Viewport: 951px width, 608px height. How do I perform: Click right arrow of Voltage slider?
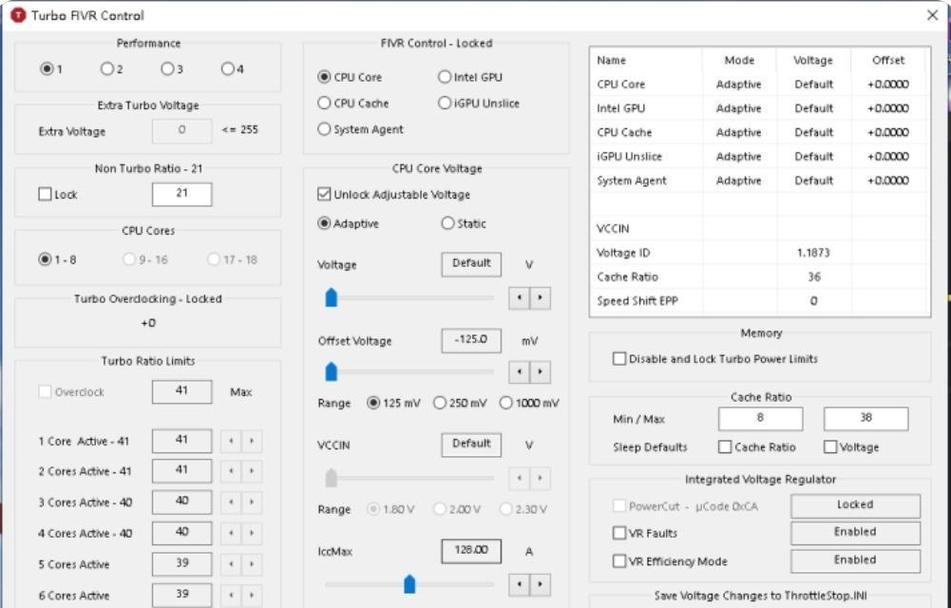tap(540, 298)
